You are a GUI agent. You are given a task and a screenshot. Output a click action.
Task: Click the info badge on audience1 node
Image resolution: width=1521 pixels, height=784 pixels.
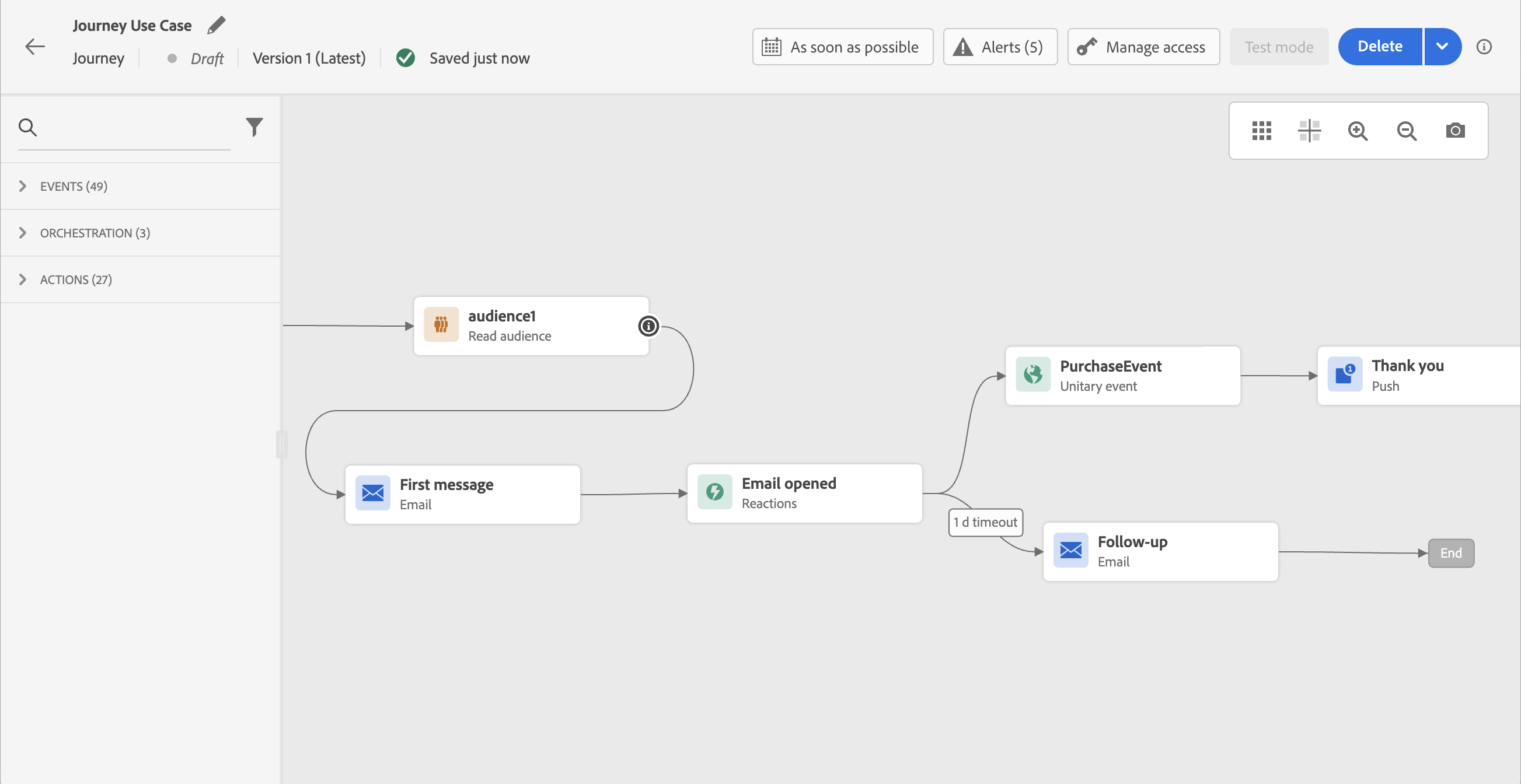[648, 325]
